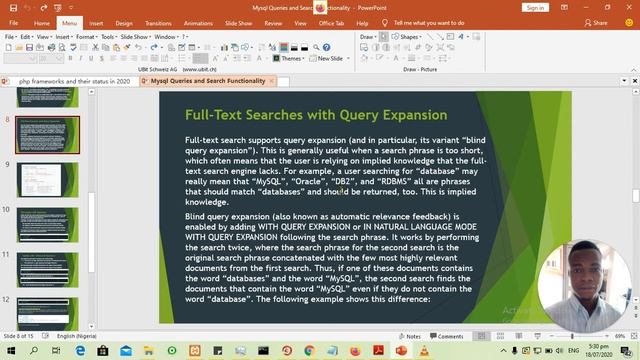Select slide 11 thumbnail

[x=47, y=270]
